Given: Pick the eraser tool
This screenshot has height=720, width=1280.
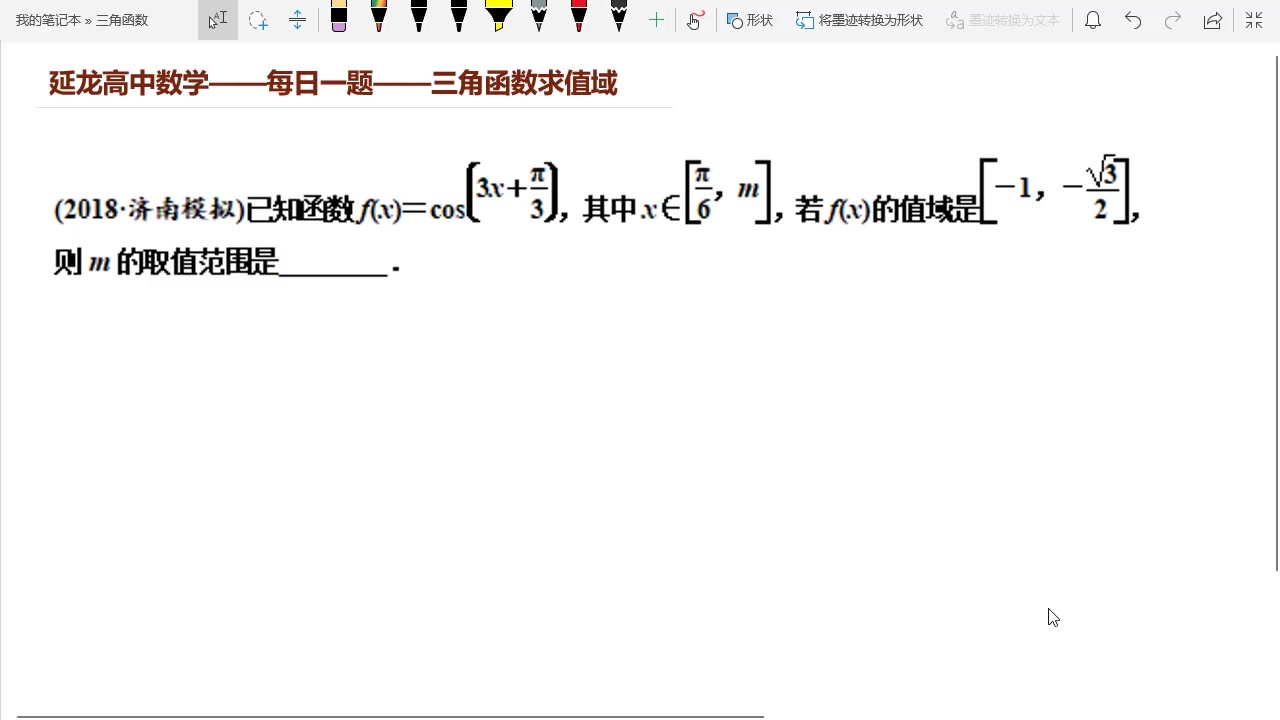Looking at the screenshot, I should pyautogui.click(x=339, y=17).
